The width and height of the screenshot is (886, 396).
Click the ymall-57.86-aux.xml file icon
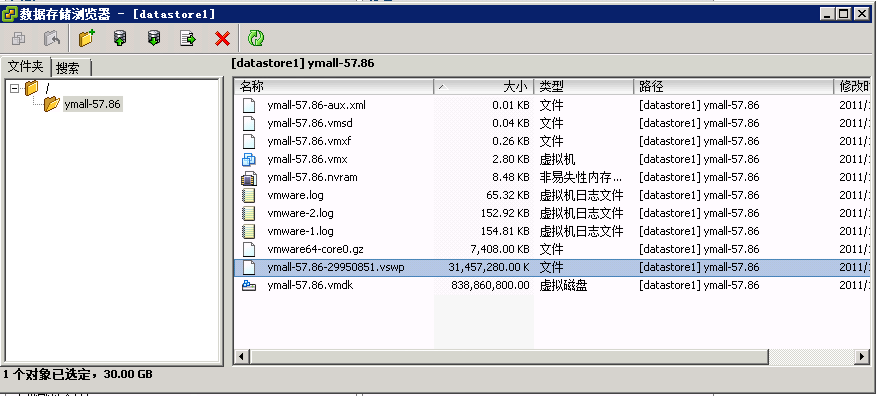249,105
